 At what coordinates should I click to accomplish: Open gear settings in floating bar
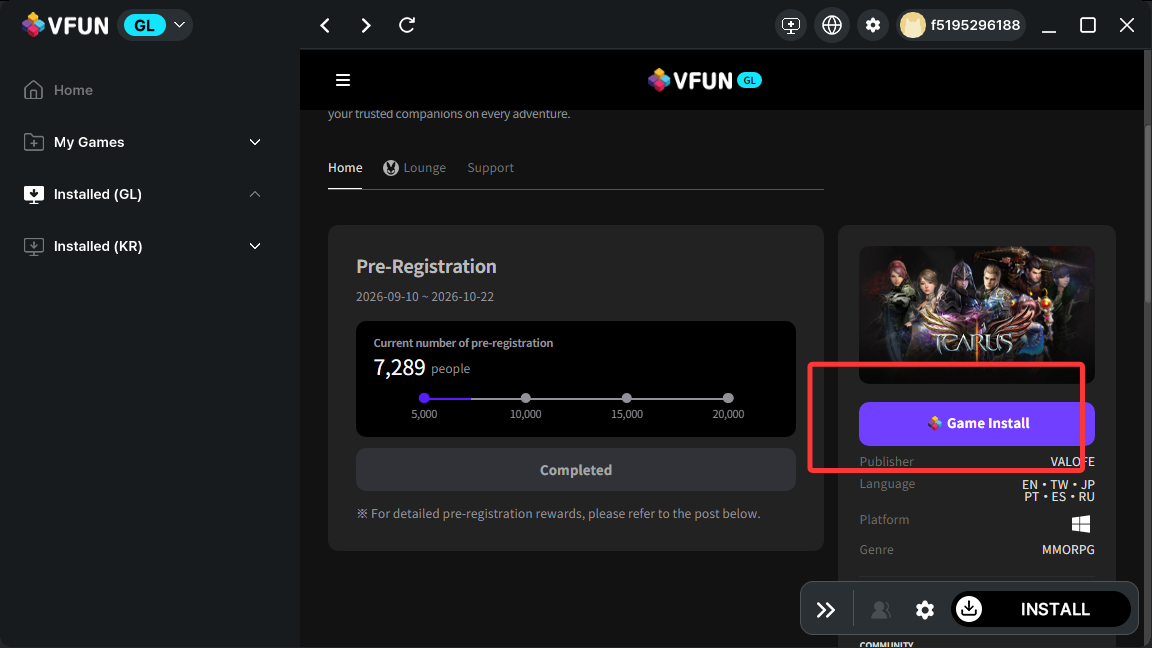[925, 610]
